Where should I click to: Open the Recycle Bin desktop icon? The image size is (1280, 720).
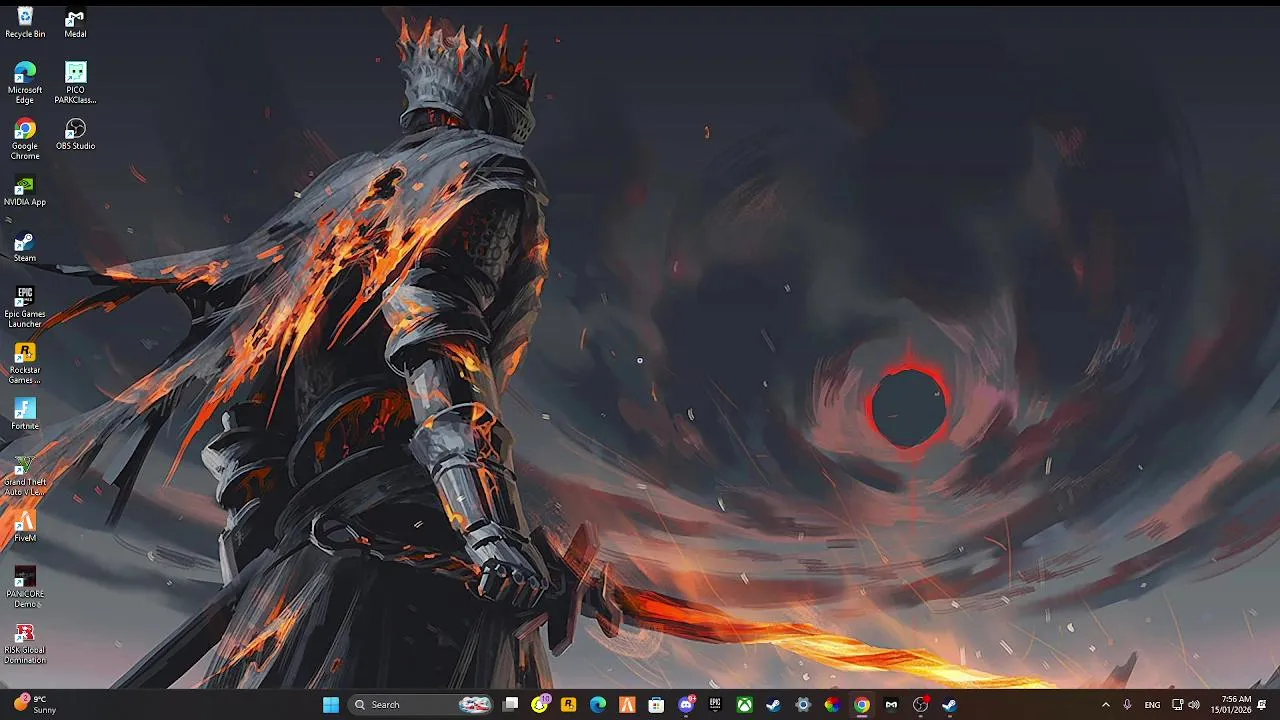point(25,23)
